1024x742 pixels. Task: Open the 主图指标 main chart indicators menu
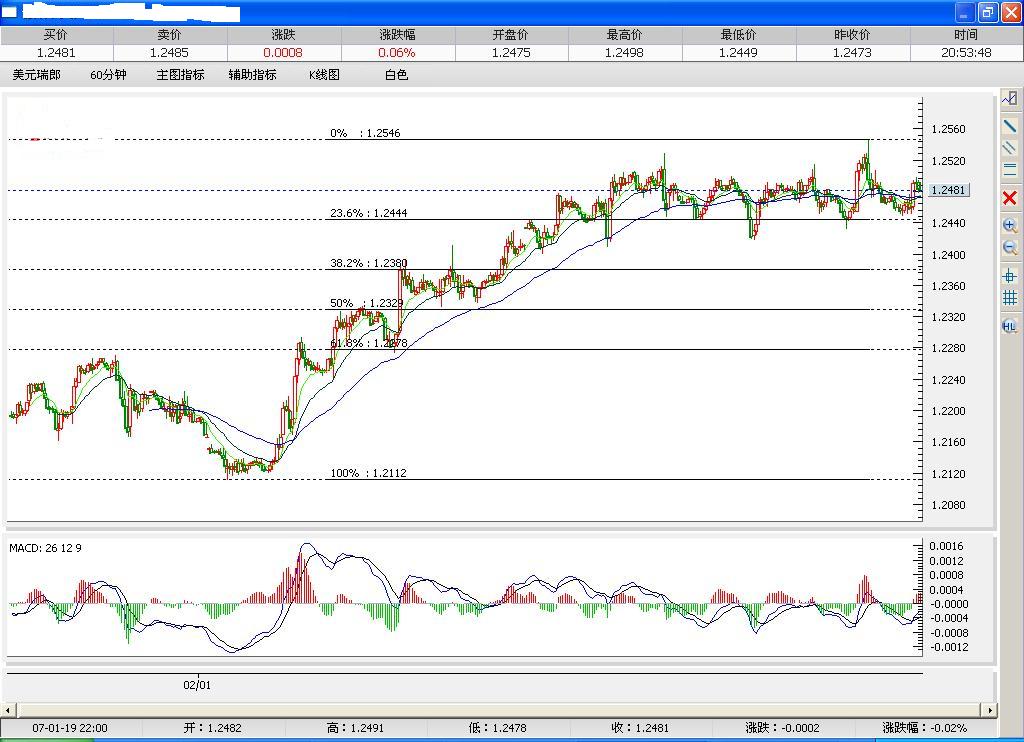click(x=179, y=74)
